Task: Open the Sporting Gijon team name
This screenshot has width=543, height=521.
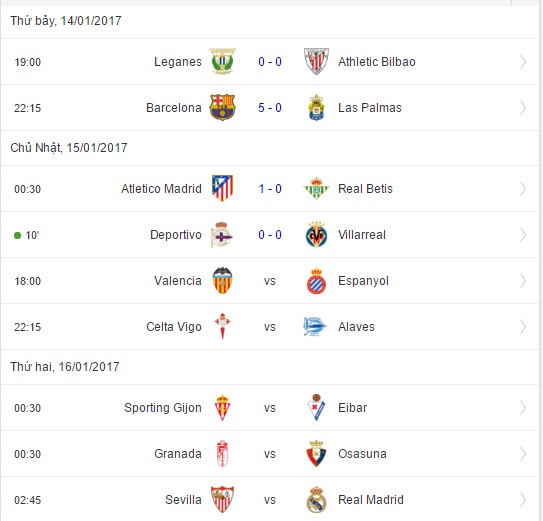Action: pyautogui.click(x=163, y=408)
